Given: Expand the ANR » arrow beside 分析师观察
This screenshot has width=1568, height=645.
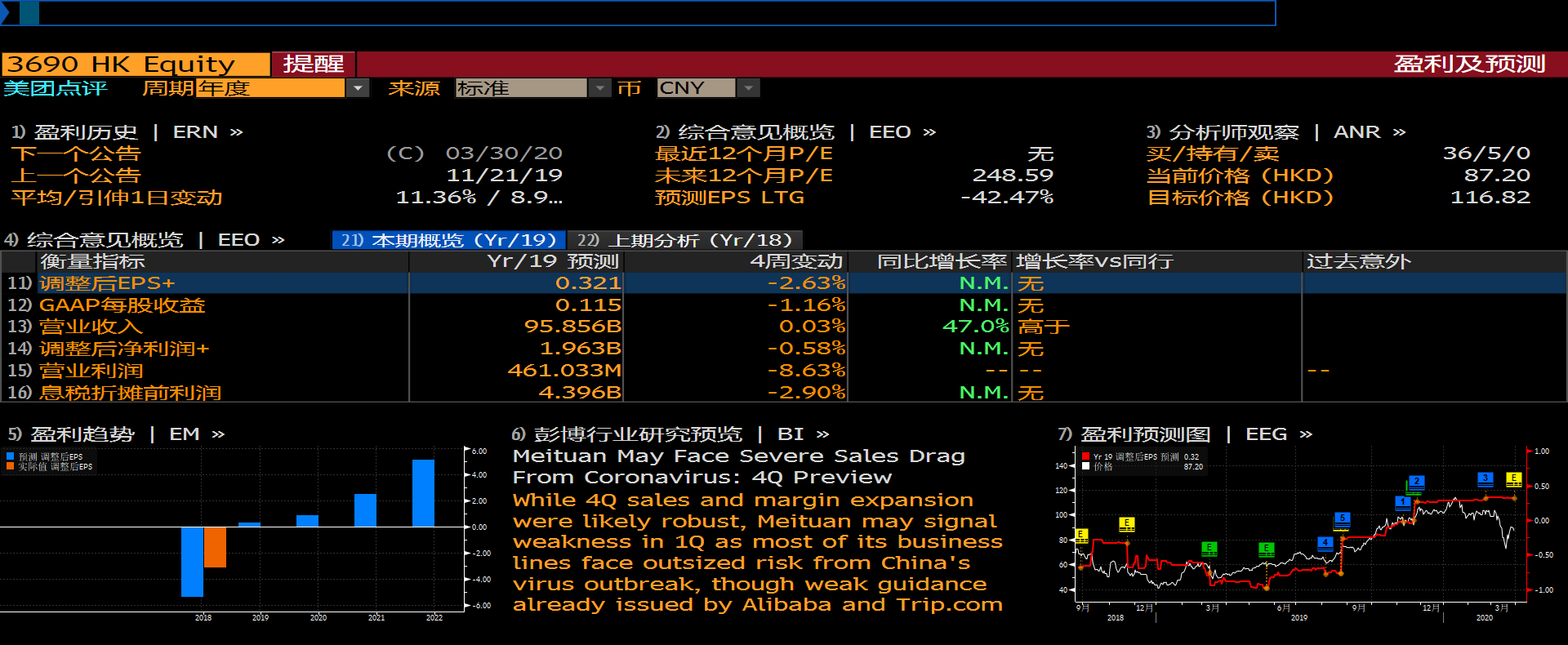Looking at the screenshot, I should (1399, 132).
